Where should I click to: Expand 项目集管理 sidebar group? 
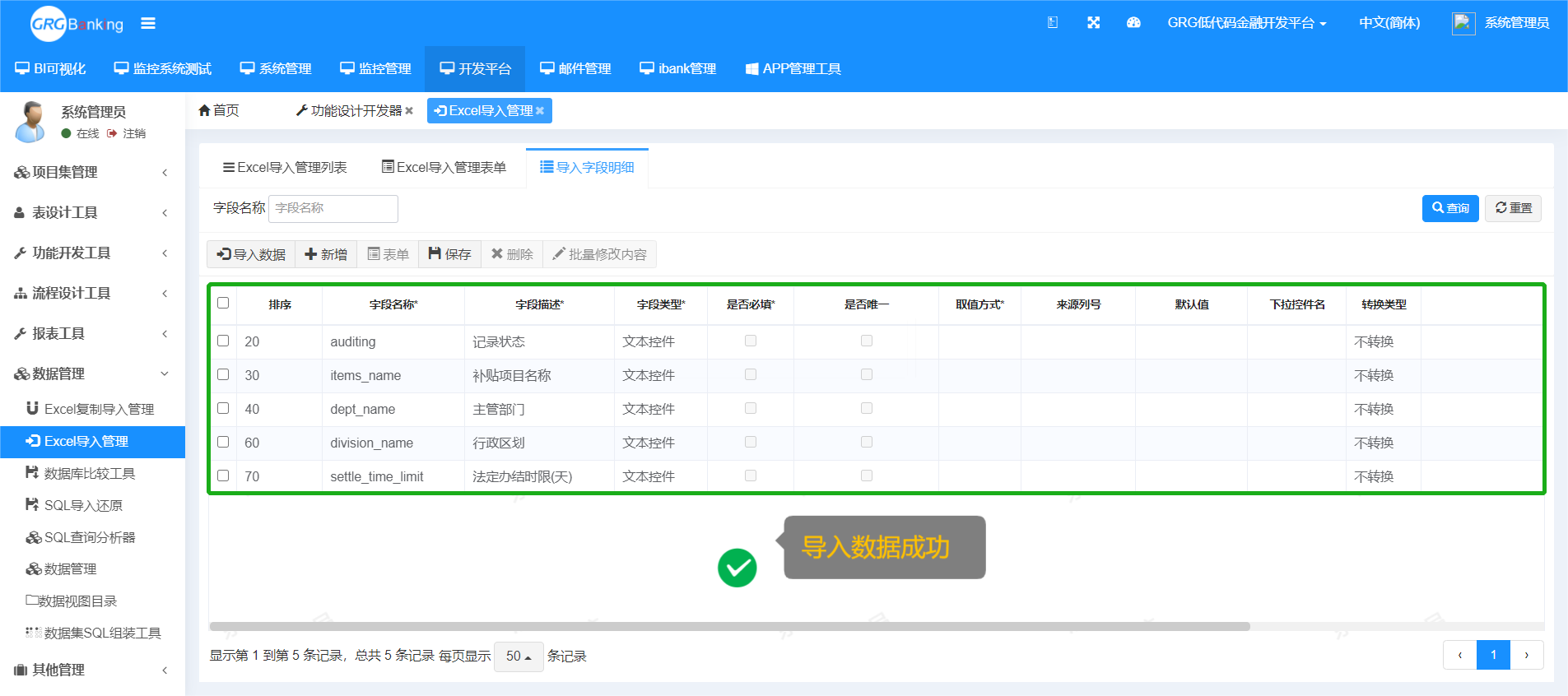click(92, 172)
